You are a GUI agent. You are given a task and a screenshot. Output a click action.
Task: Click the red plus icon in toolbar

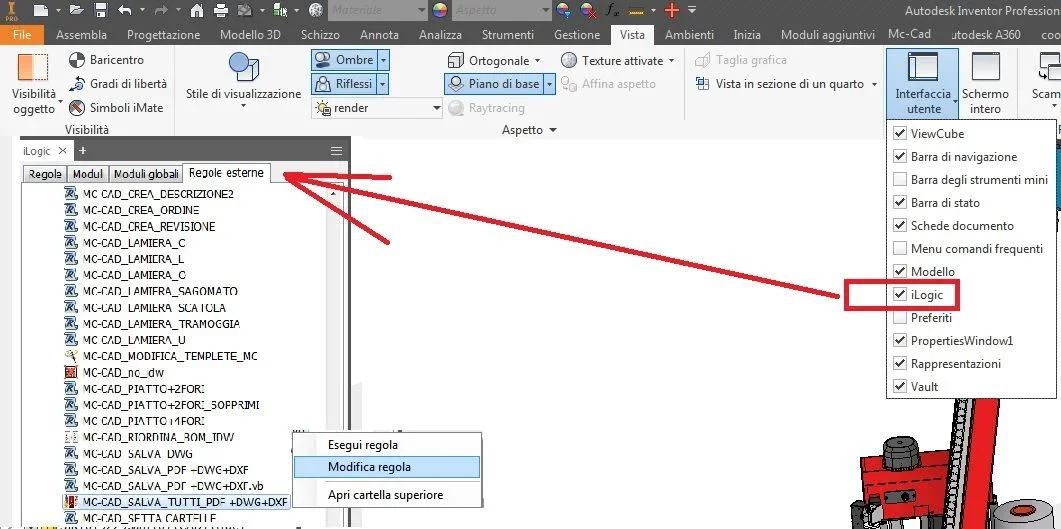coord(671,10)
